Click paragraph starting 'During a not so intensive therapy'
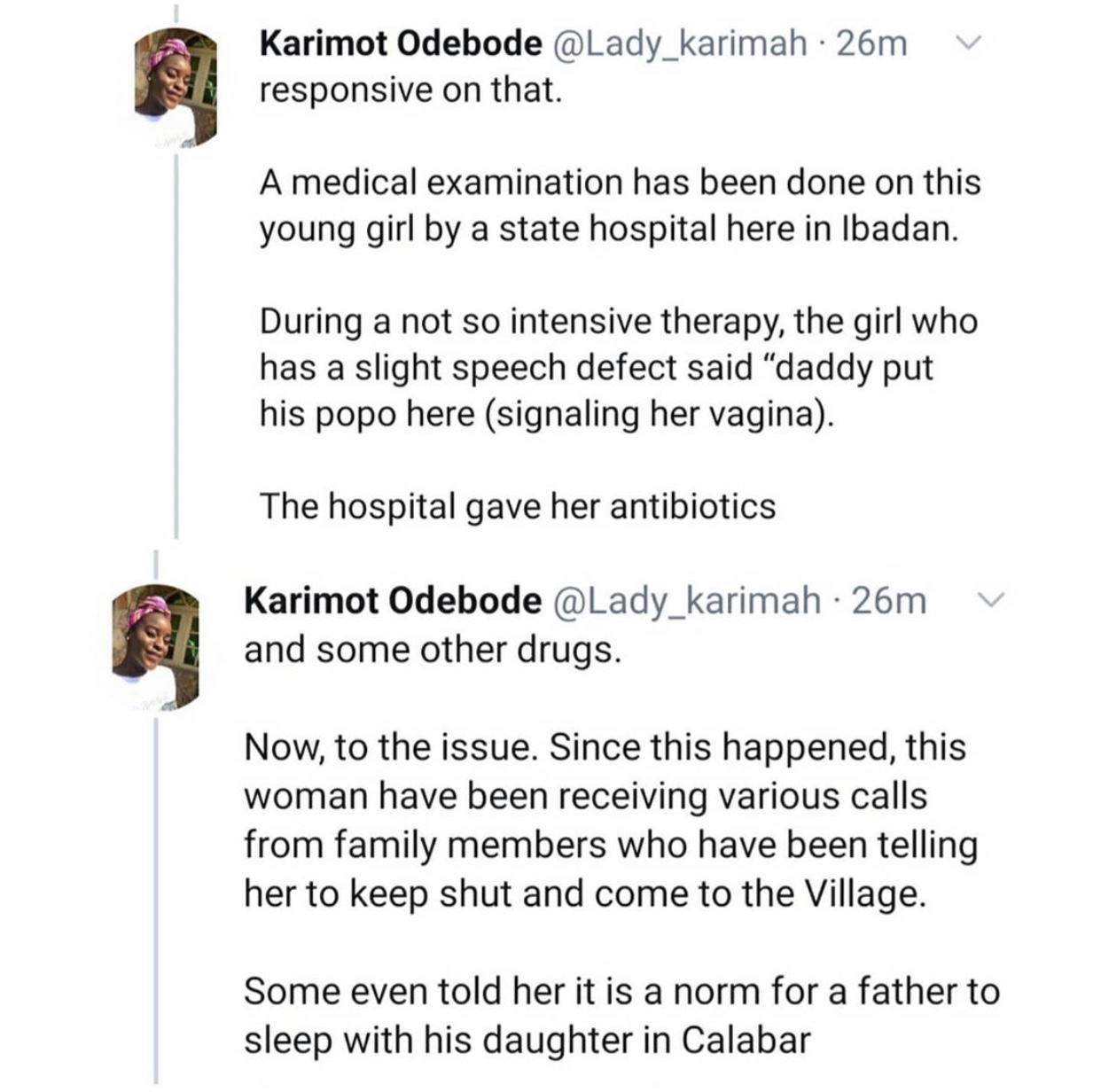This screenshot has height=1092, width=1101. 618,368
